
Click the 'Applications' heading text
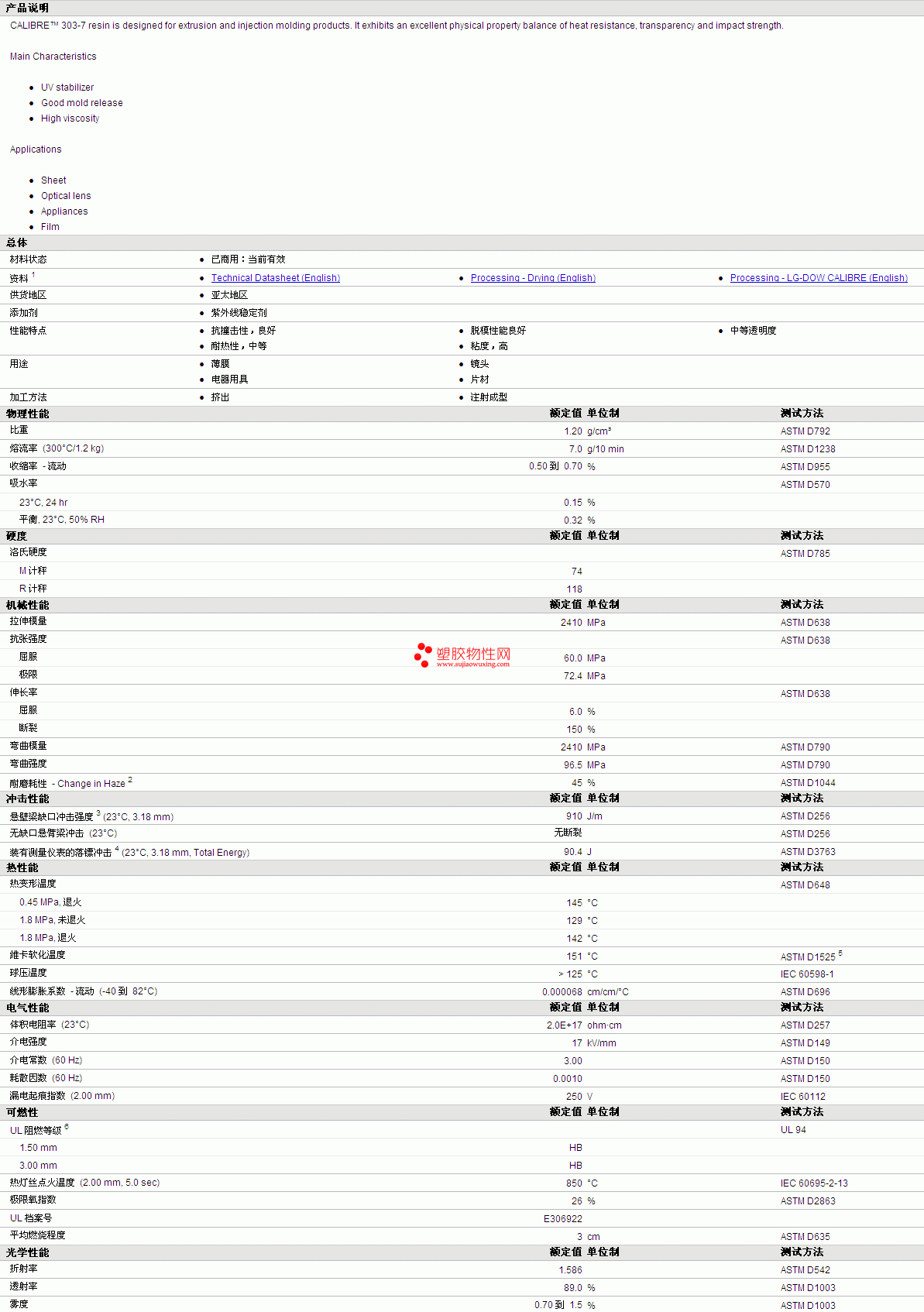(x=36, y=149)
